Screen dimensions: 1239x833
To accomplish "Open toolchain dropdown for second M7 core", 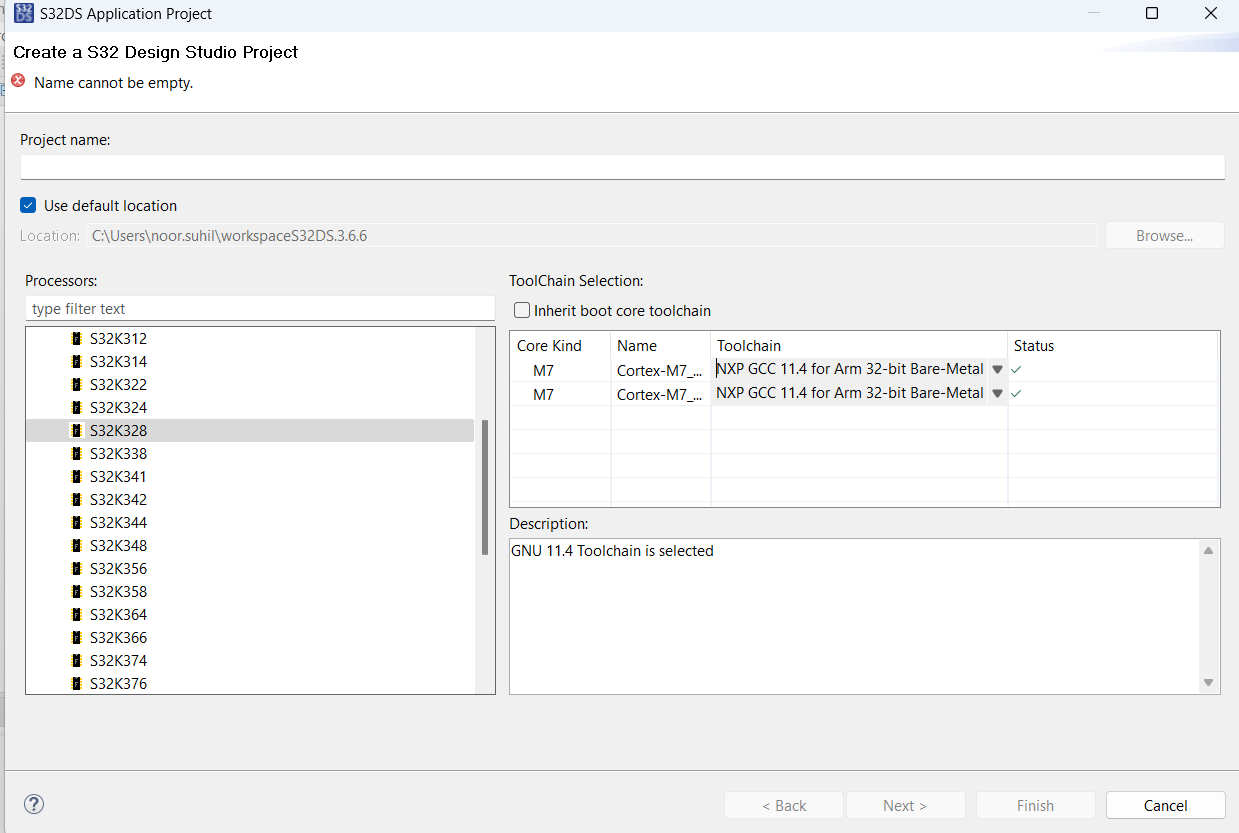I will tap(997, 393).
